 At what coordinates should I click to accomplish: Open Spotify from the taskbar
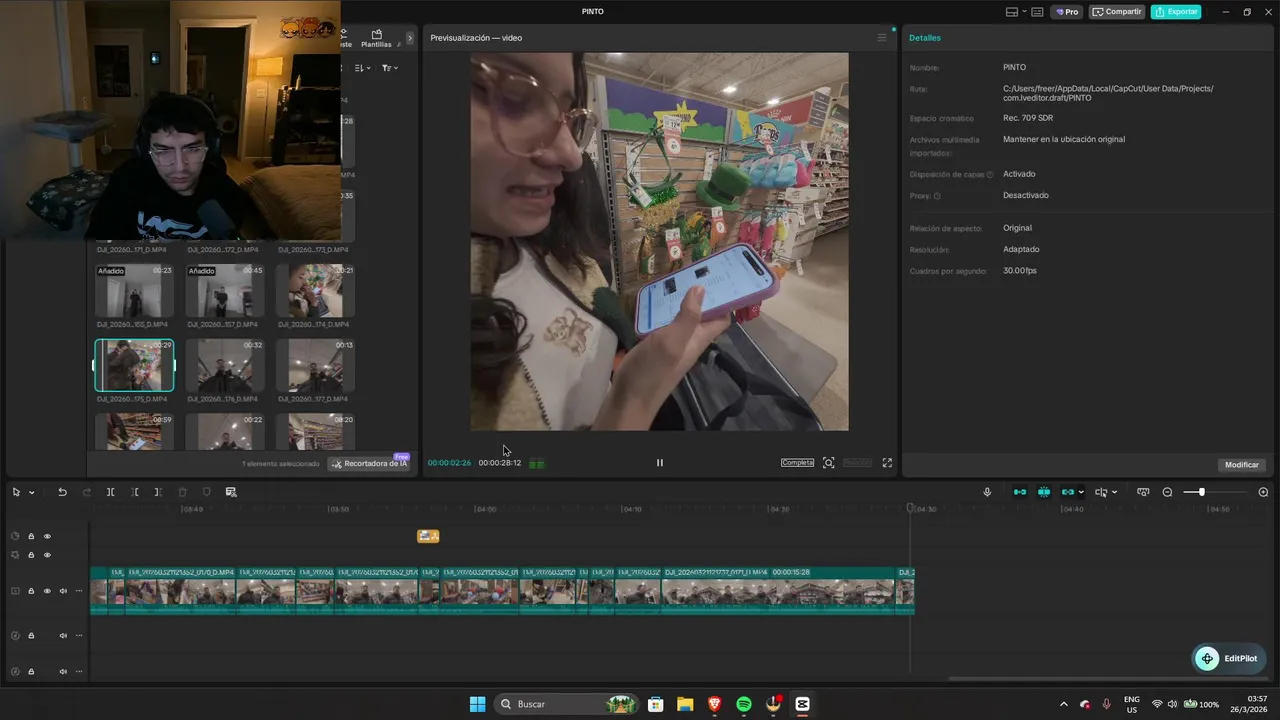(744, 704)
